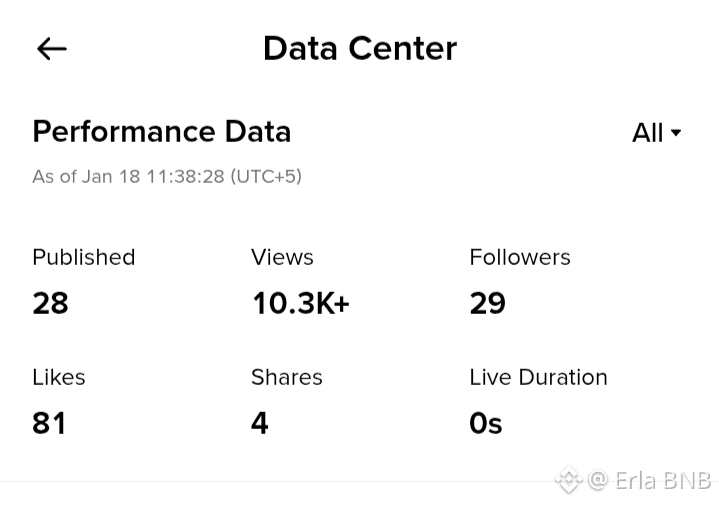The width and height of the screenshot is (719, 505).
Task: Click the shares count of 4
Action: pos(260,423)
